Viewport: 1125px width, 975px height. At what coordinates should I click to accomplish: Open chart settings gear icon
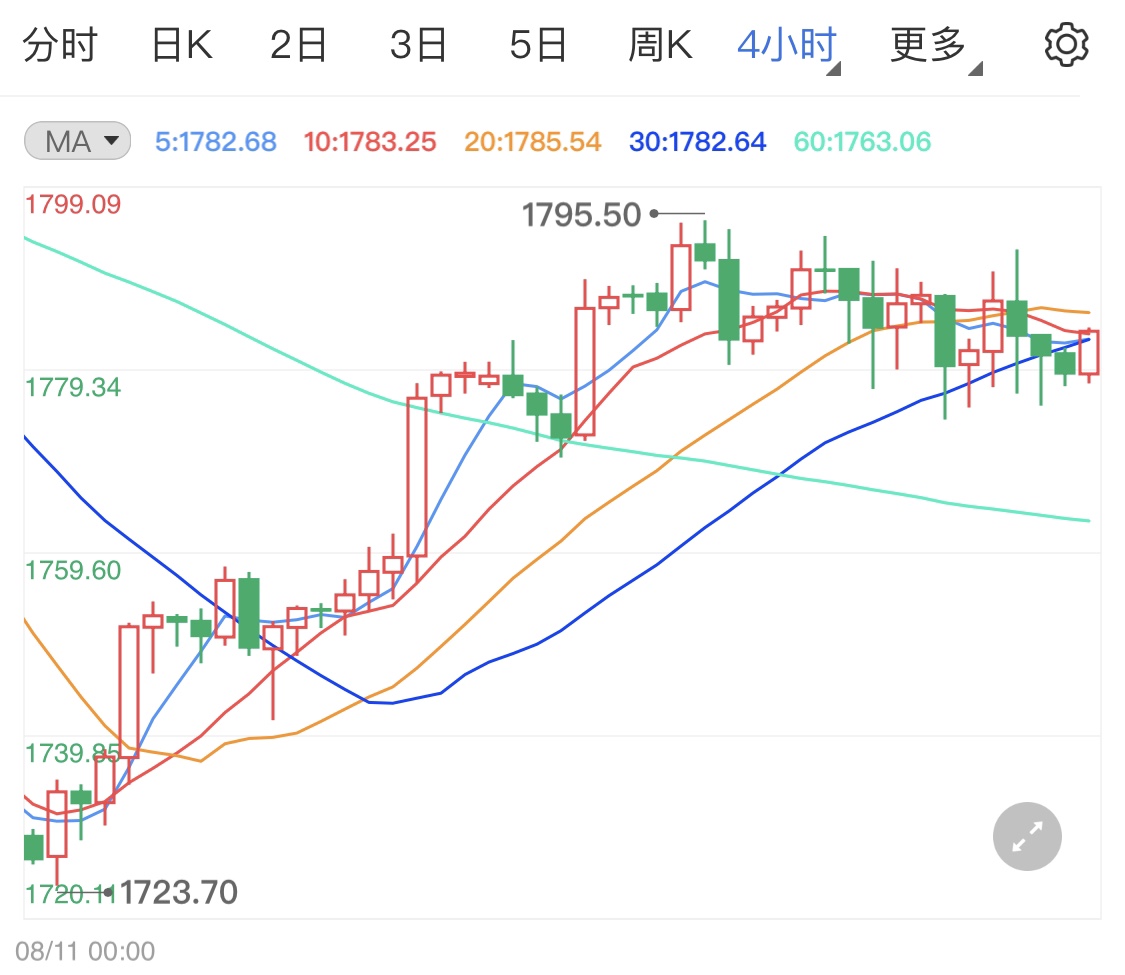tap(1066, 44)
